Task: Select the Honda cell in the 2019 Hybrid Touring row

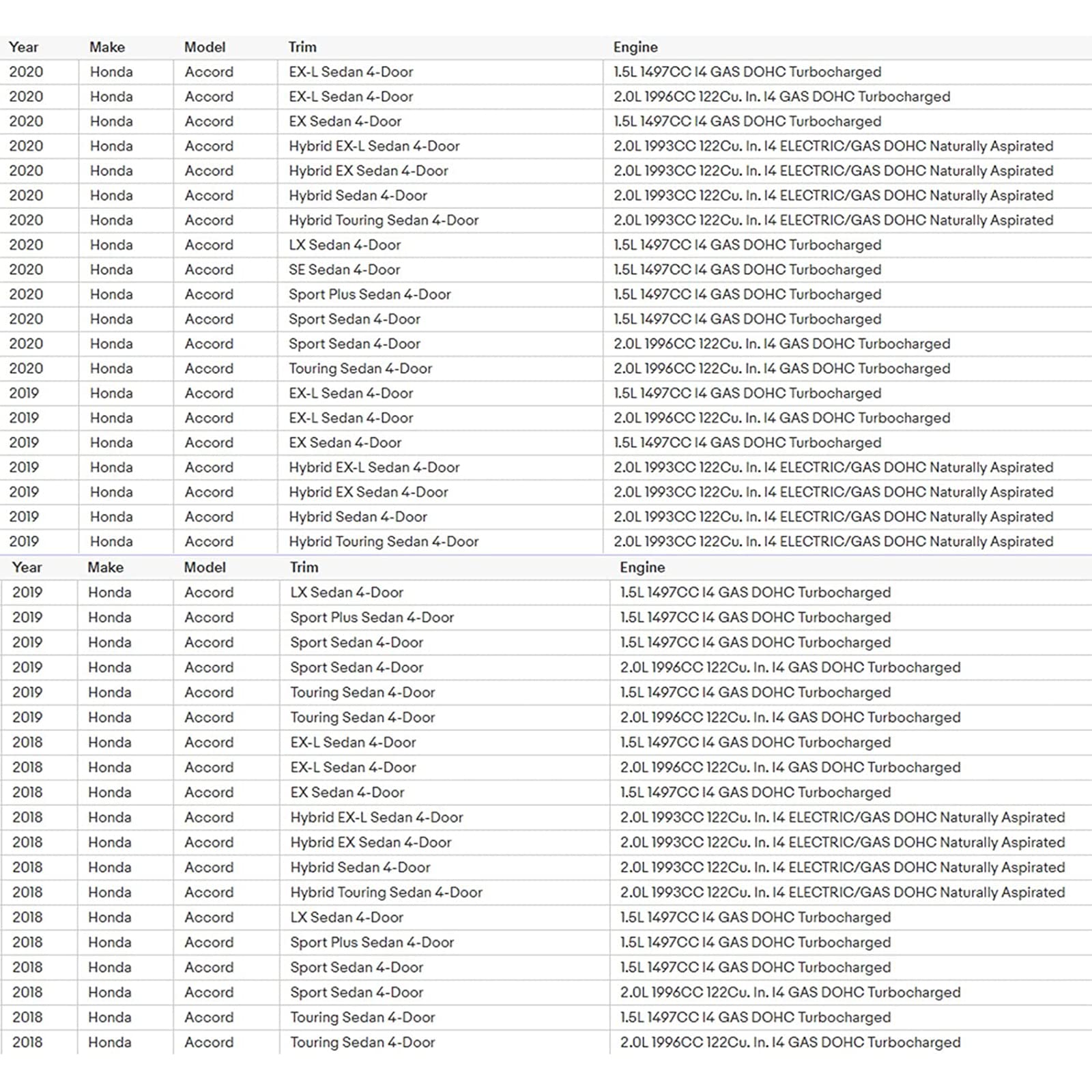Action: [x=126, y=542]
